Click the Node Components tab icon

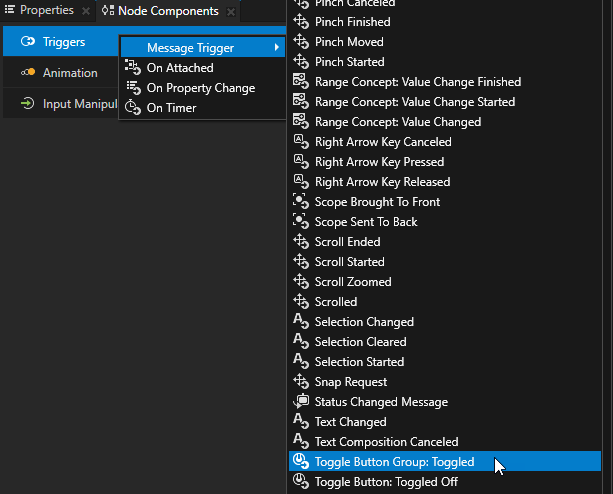(108, 11)
